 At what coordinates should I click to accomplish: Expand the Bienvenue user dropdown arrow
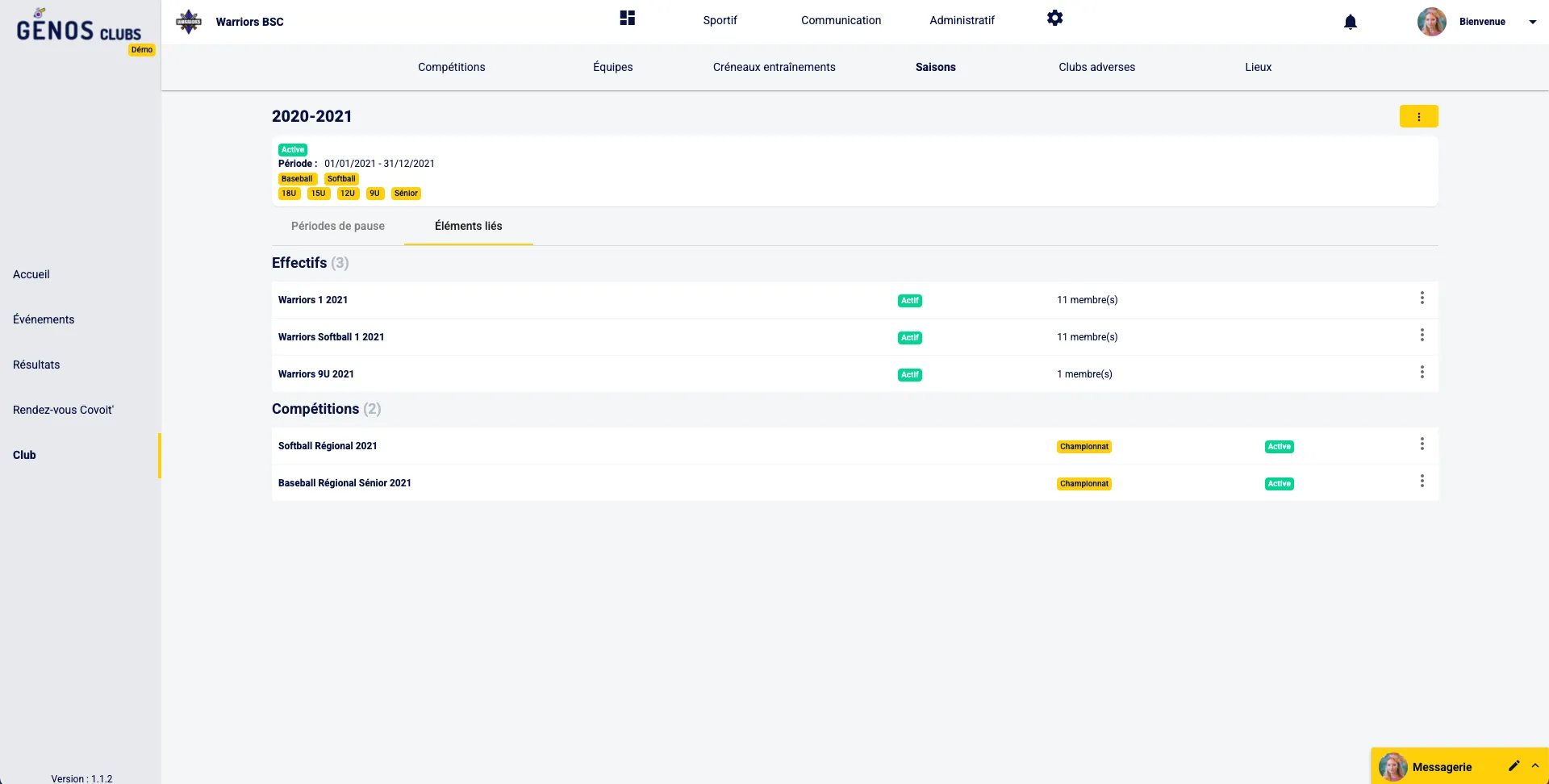pos(1532,23)
